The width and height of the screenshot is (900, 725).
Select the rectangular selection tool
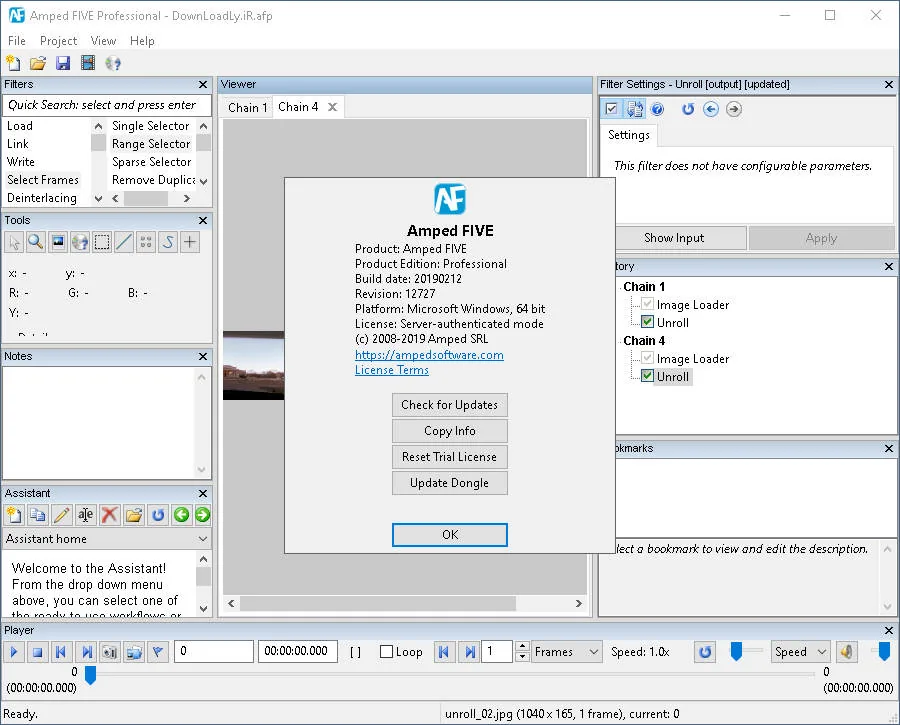[102, 242]
